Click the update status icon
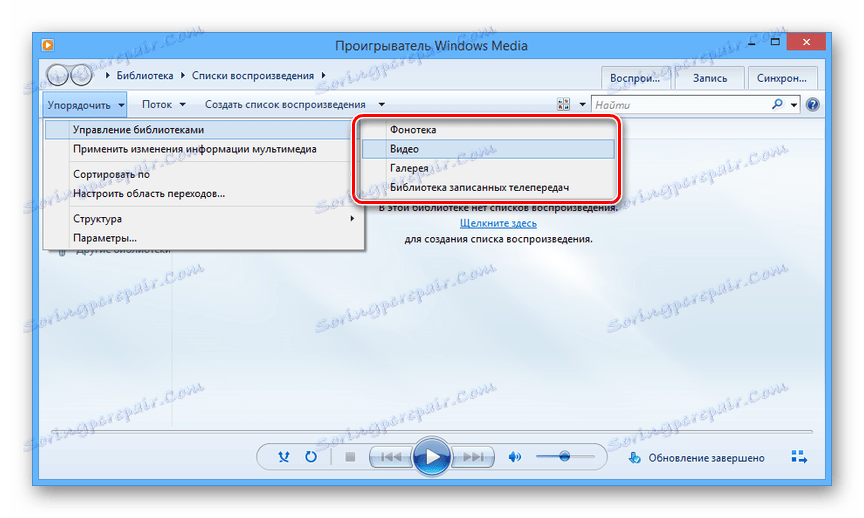Image resolution: width=864 pixels, height=518 pixels. 635,457
